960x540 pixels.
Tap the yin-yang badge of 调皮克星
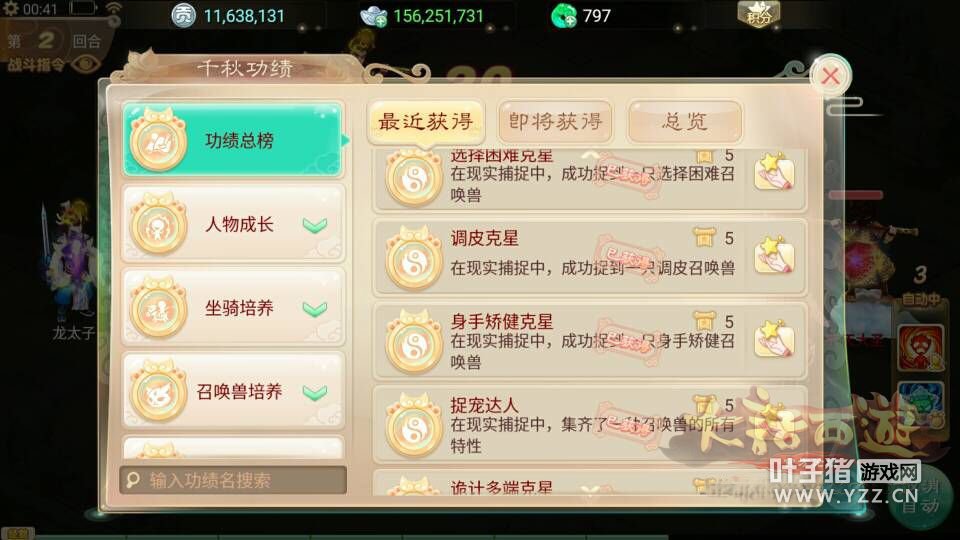[x=414, y=259]
